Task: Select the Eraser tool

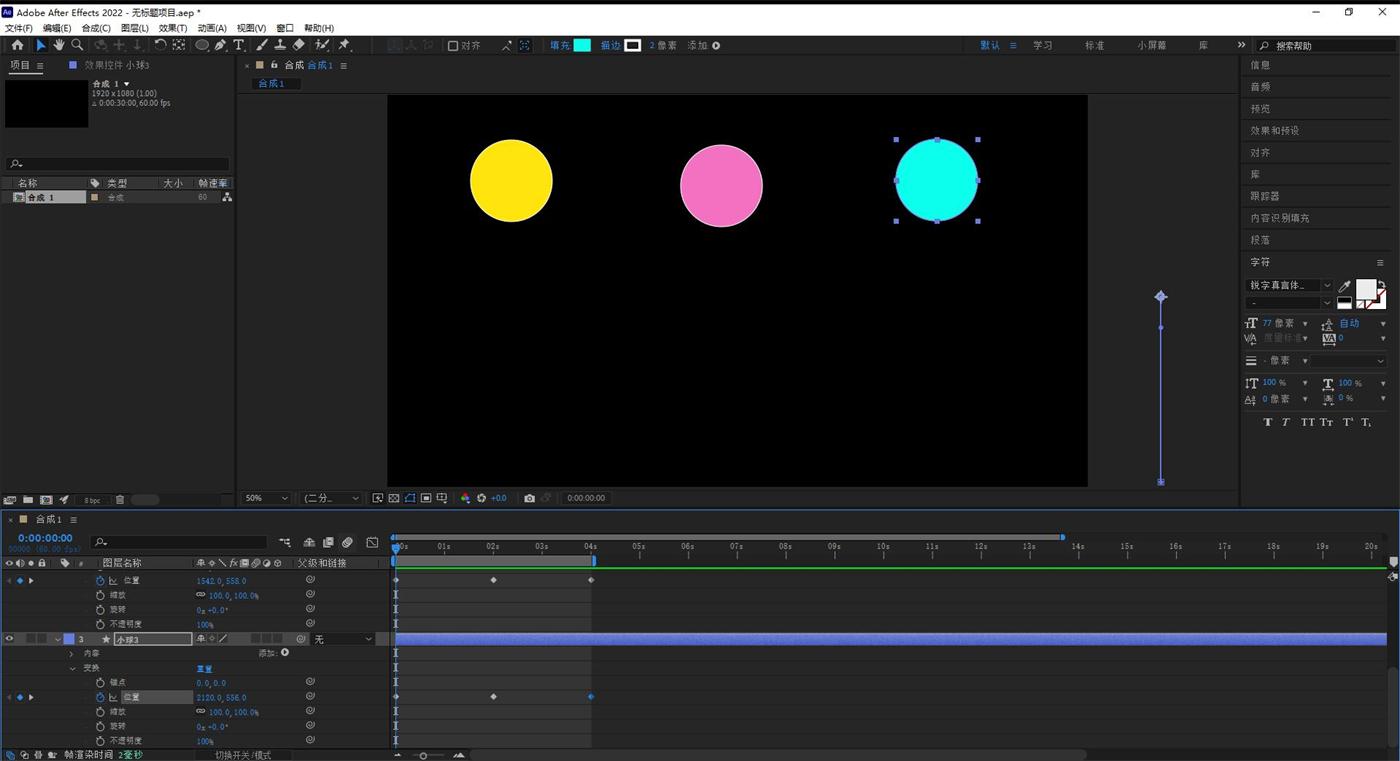Action: click(298, 45)
